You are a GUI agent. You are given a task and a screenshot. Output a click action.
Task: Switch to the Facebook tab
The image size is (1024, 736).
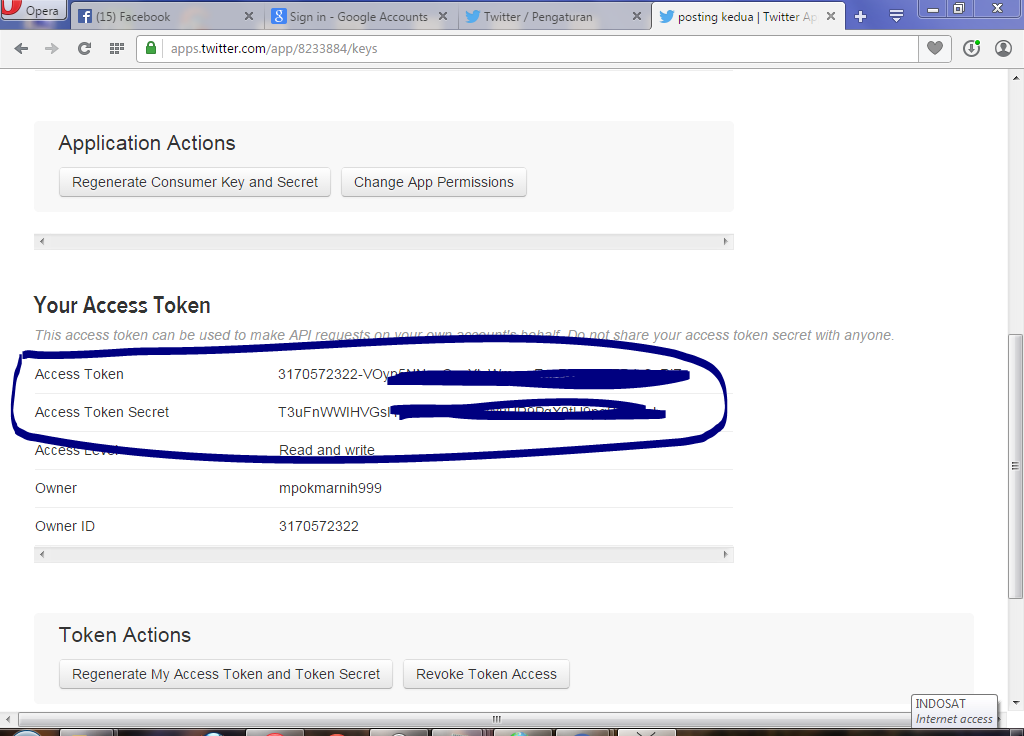point(166,17)
